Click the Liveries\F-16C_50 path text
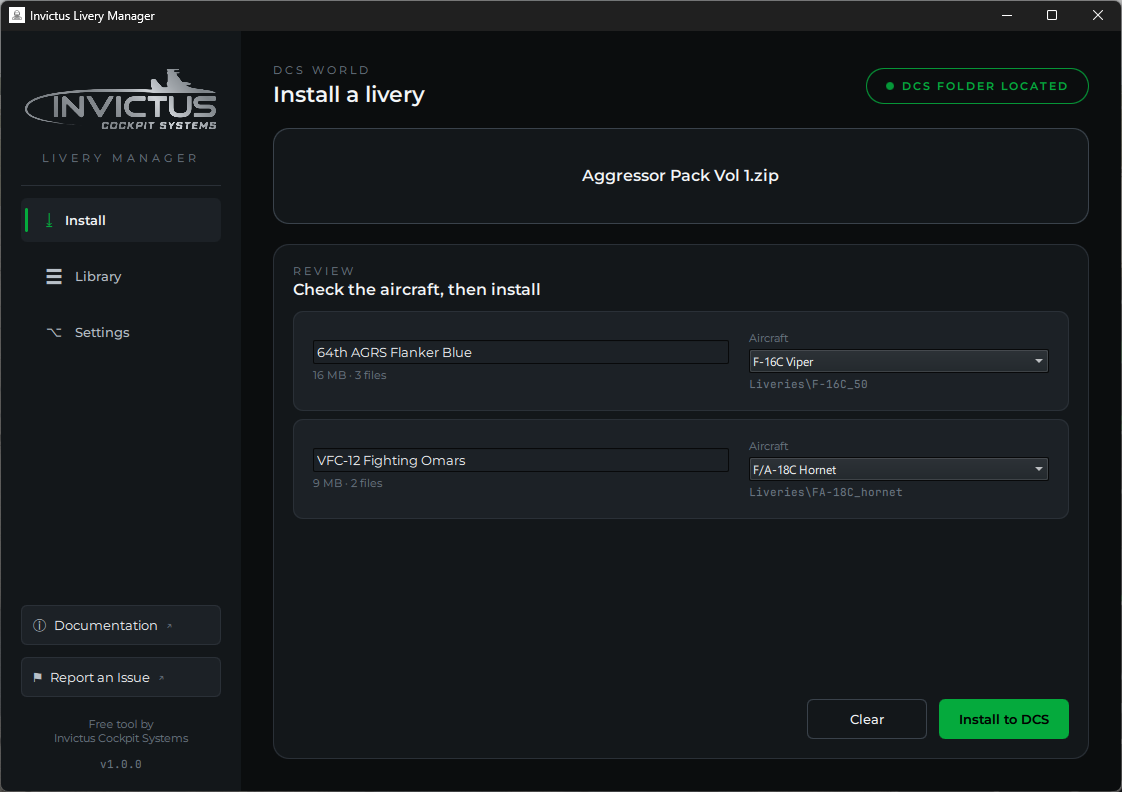Viewport: 1122px width, 792px height. (808, 384)
